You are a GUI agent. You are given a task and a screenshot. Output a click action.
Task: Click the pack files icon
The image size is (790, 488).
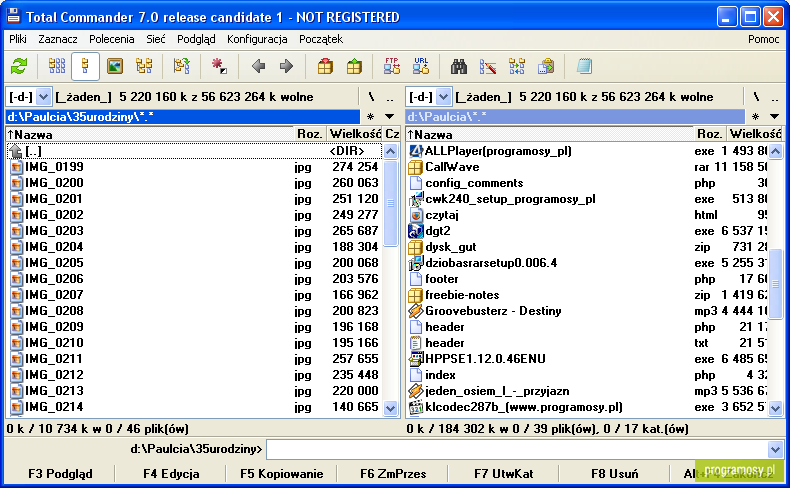point(325,66)
